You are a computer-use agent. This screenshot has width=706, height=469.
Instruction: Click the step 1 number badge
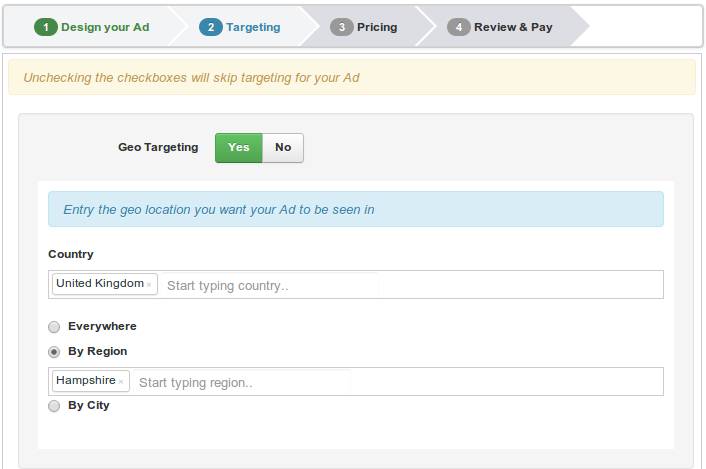(46, 27)
